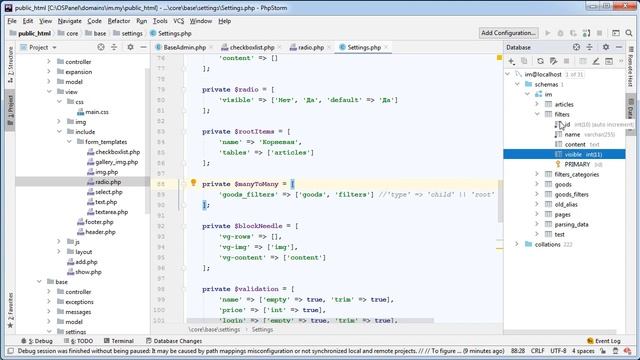Open Database panel settings gear
Viewport: 640px width, 360px height.
pos(606,47)
